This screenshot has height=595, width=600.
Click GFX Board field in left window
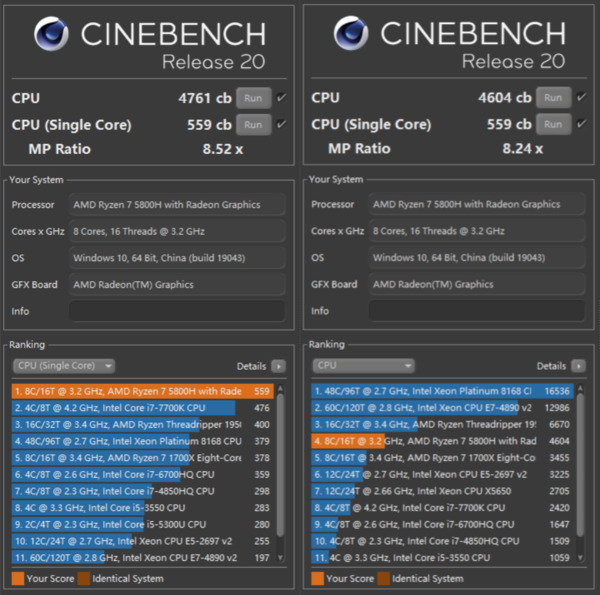177,285
